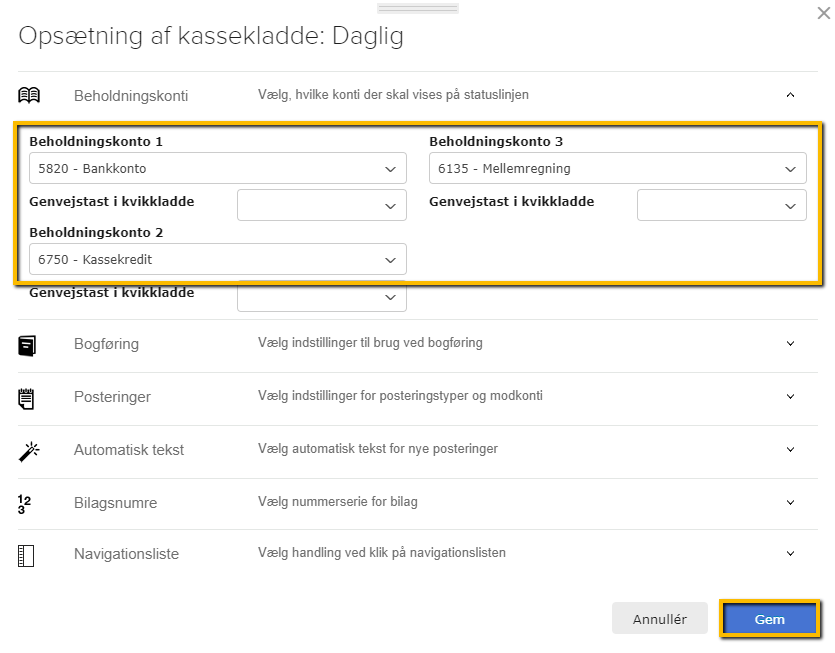Click the Posteringer notepad icon
This screenshot has height=653, width=835.
pyautogui.click(x=30, y=397)
